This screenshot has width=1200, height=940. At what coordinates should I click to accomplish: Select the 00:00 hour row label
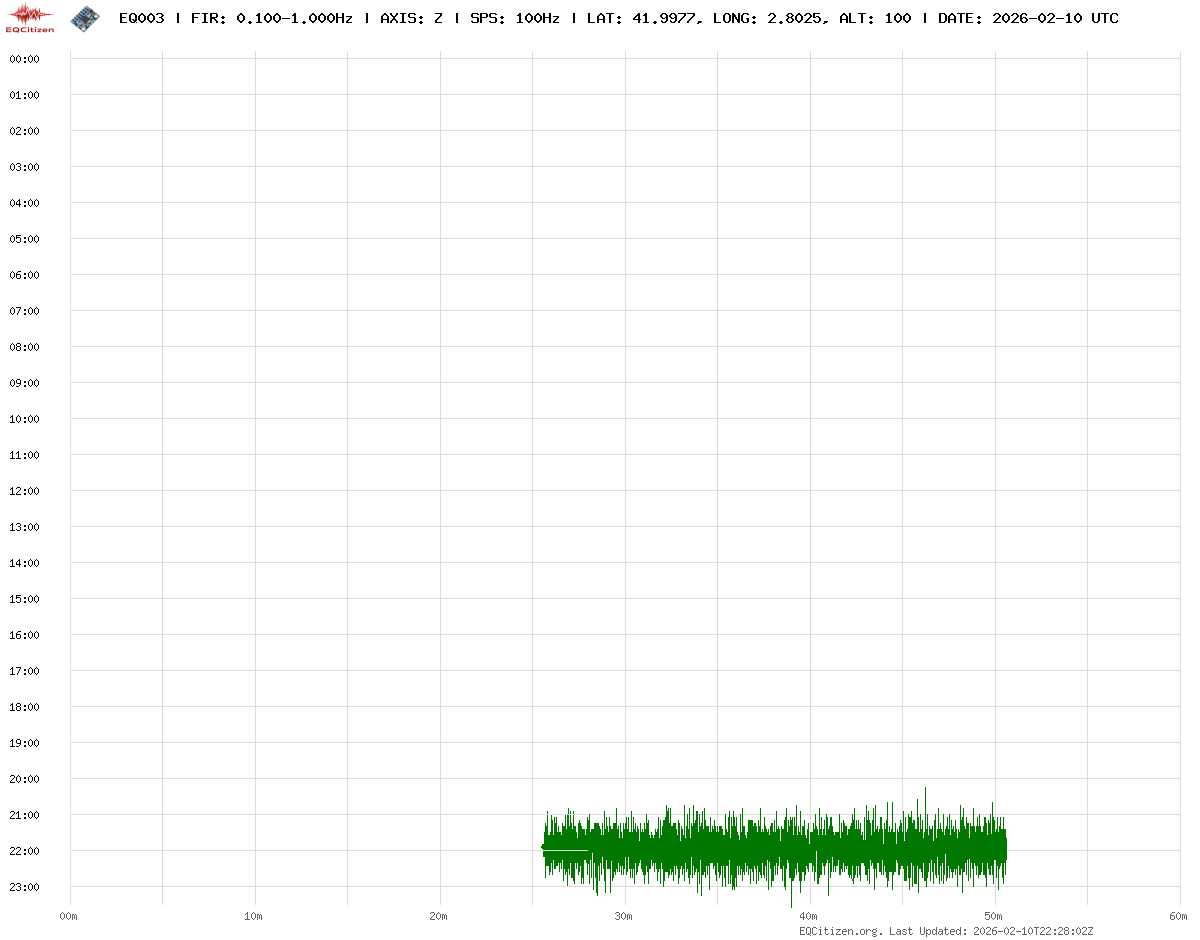pos(24,59)
